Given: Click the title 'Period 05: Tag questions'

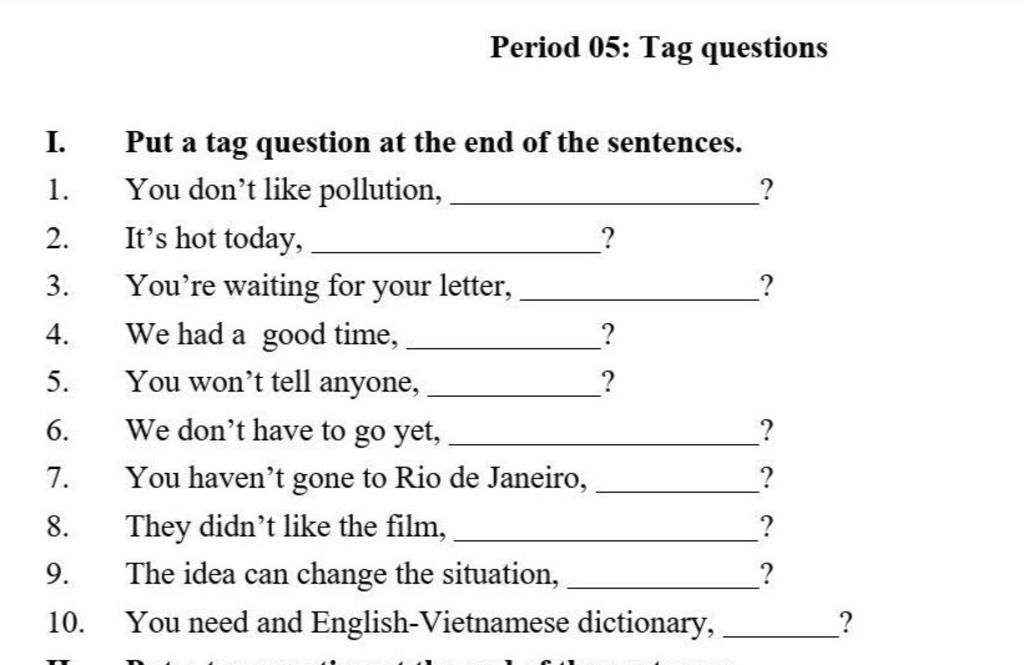Looking at the screenshot, I should (659, 48).
